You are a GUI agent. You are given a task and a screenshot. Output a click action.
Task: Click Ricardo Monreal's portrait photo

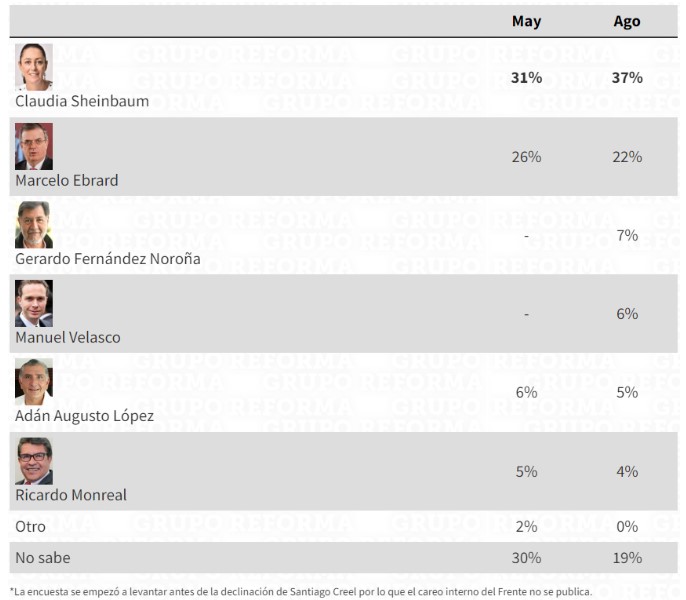click(x=34, y=461)
